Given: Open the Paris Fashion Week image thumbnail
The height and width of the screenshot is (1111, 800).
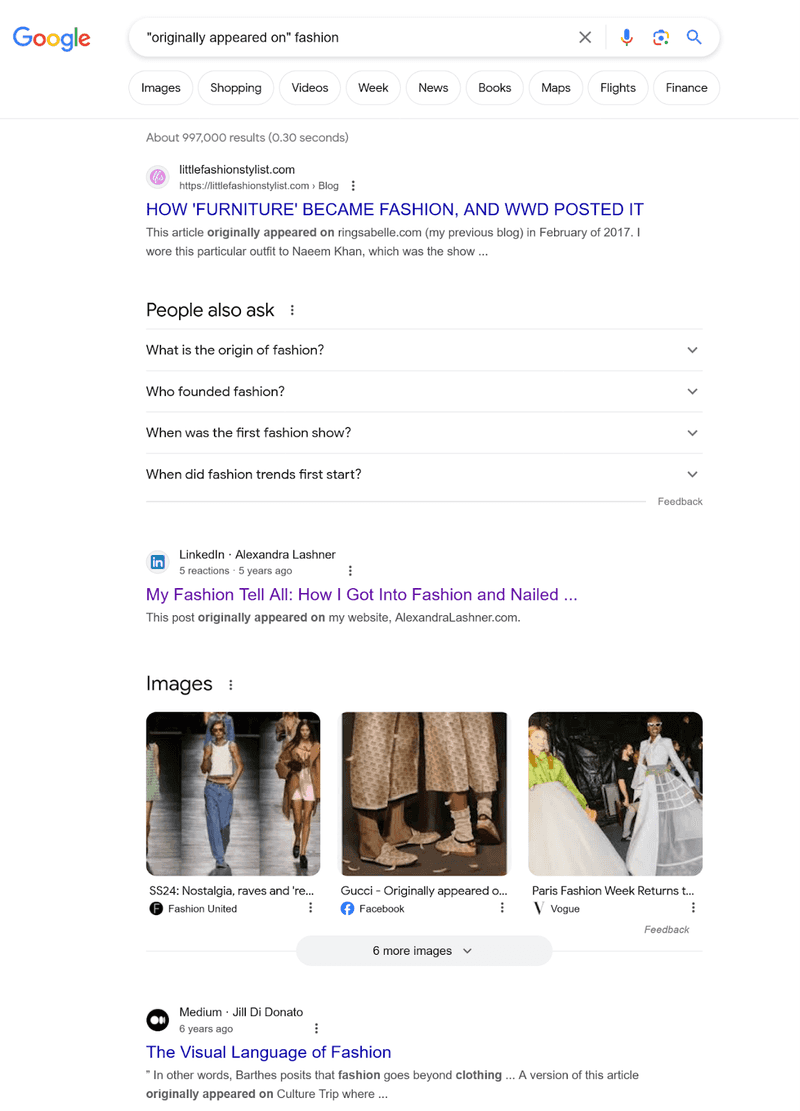Looking at the screenshot, I should 615,794.
